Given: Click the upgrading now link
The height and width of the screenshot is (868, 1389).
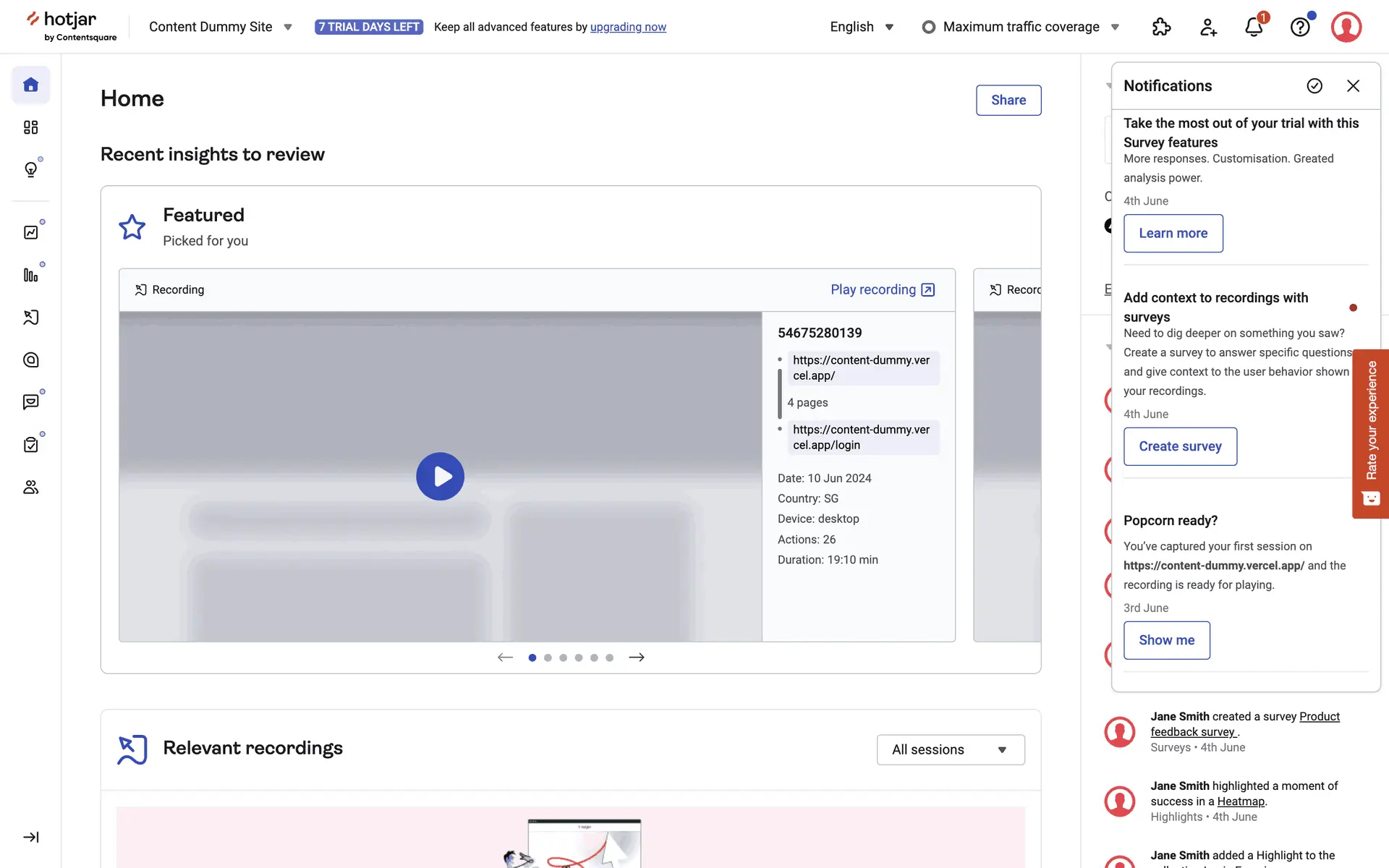Looking at the screenshot, I should 628,27.
